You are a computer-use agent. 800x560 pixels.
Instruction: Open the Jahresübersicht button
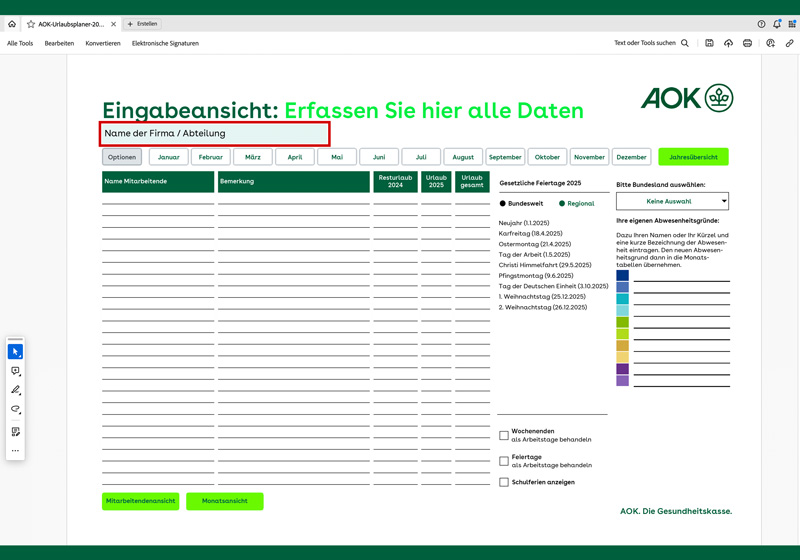point(693,157)
